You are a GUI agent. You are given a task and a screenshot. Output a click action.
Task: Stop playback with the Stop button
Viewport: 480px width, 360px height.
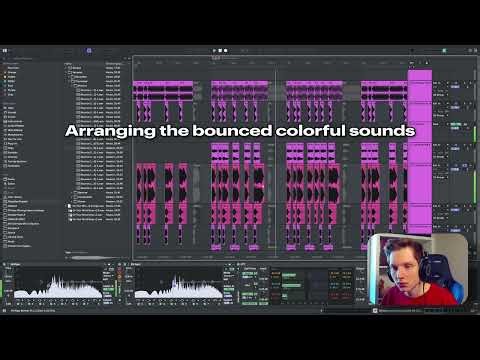220,51
